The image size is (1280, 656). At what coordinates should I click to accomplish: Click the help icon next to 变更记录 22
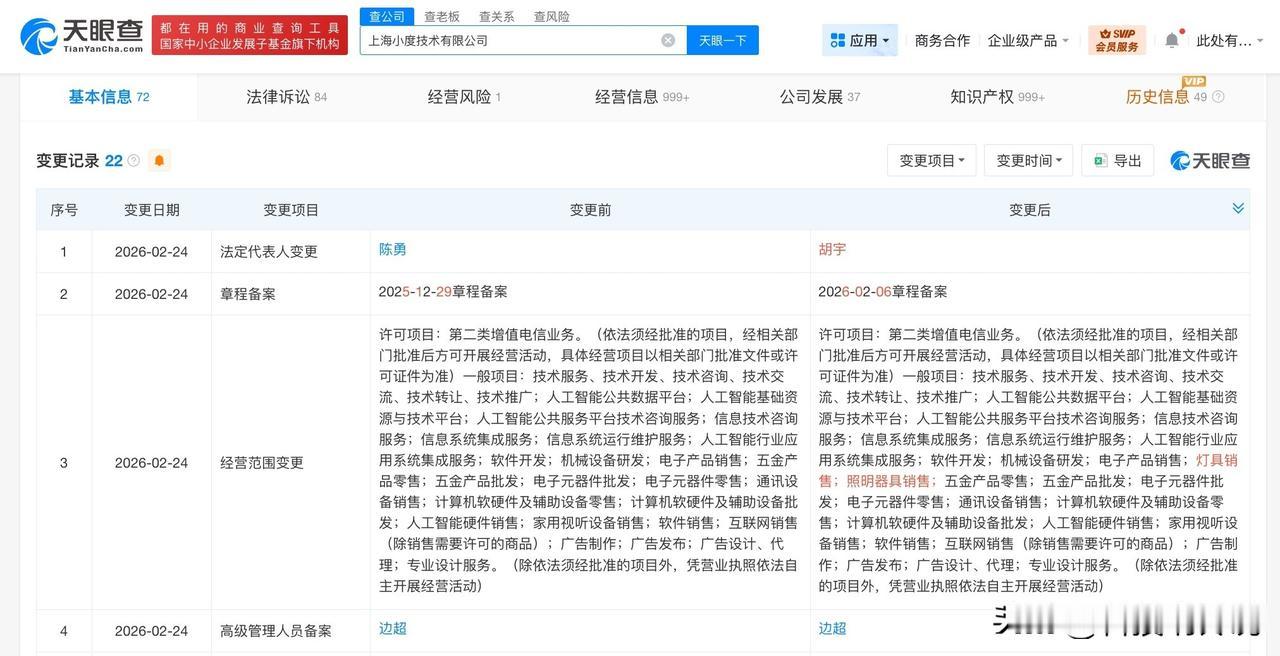point(134,161)
